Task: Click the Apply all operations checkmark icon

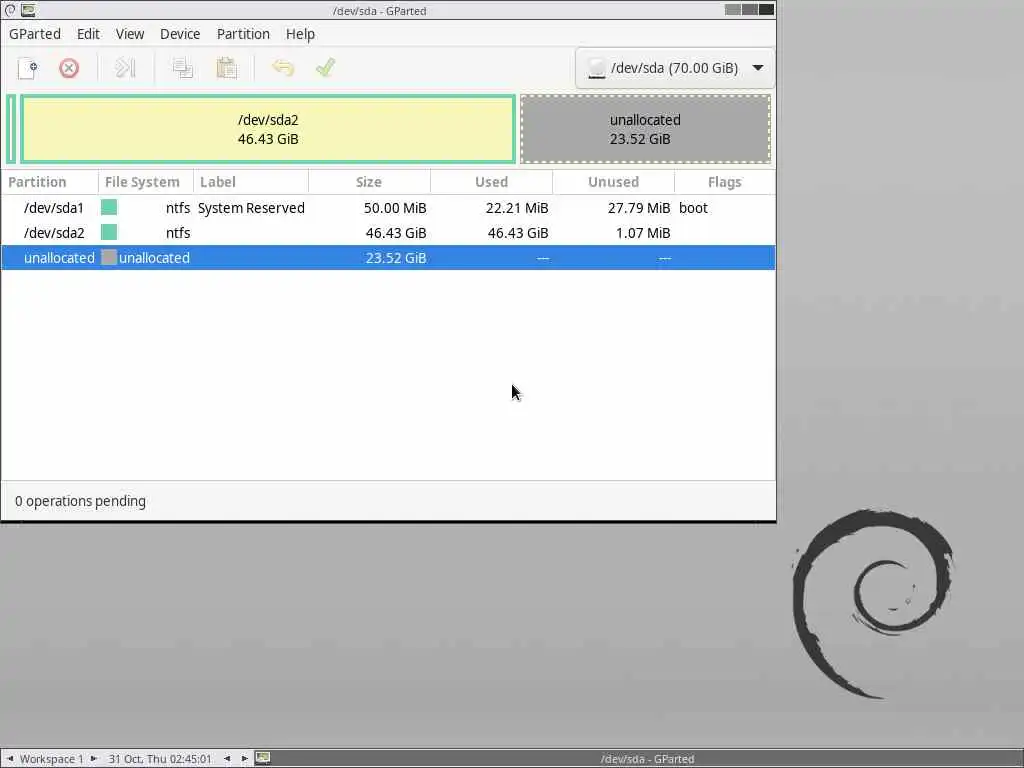Action: point(325,68)
